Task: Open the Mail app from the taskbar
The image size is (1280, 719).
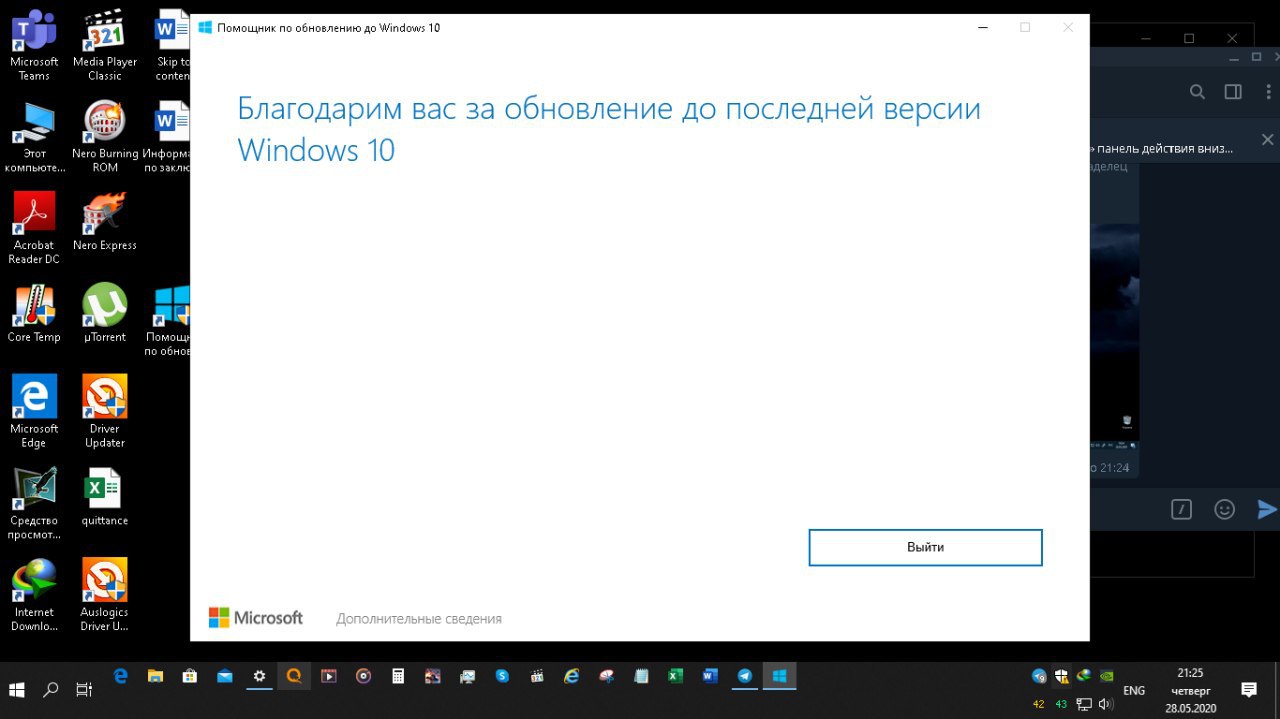Action: point(225,676)
